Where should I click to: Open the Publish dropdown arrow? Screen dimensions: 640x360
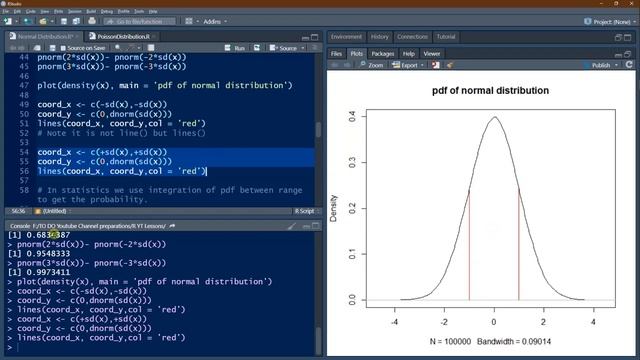tap(616, 65)
